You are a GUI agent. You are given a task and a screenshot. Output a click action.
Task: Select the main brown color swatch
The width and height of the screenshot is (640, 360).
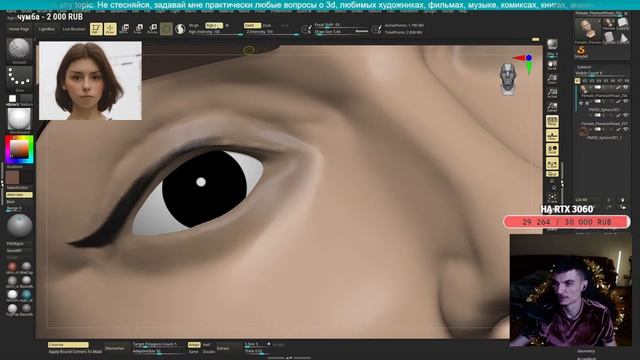[12, 178]
